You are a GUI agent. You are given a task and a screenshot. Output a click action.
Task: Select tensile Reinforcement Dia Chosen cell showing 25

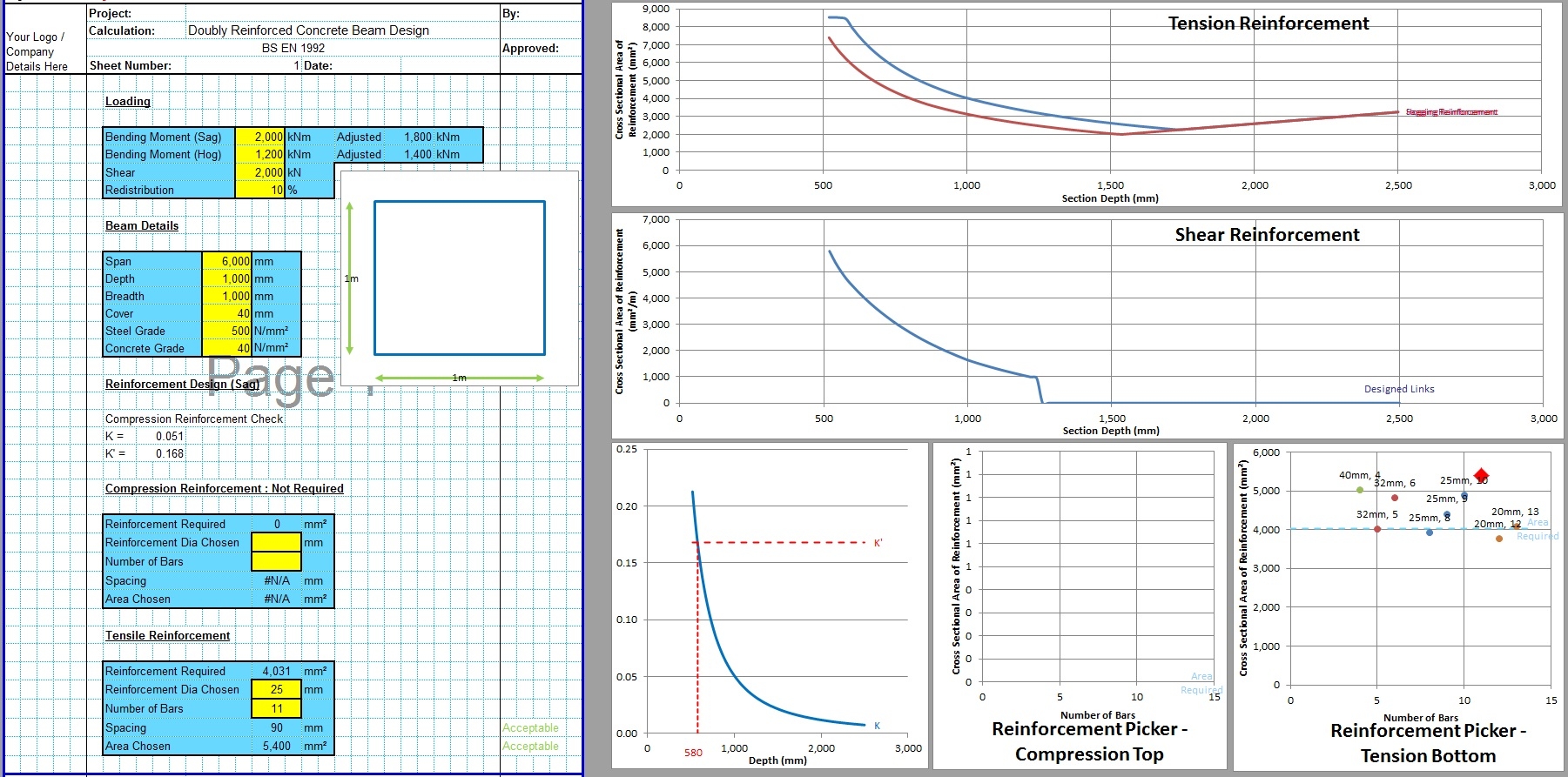point(276,689)
